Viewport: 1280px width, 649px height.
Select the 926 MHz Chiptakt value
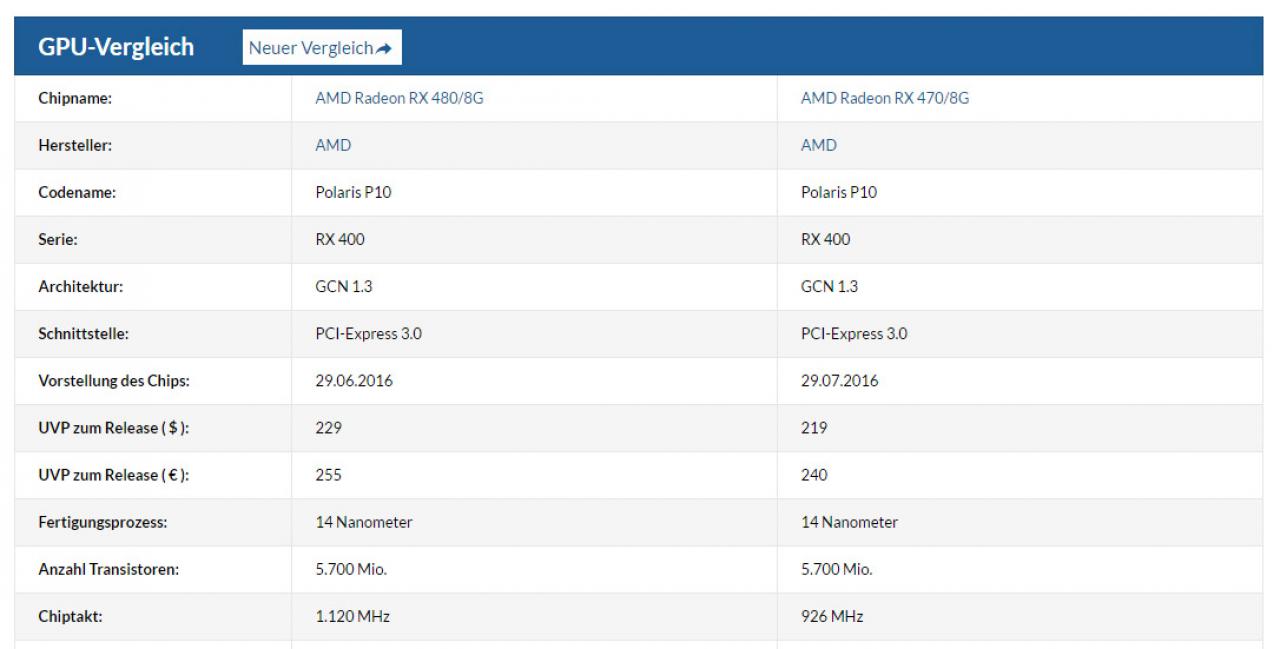[832, 616]
